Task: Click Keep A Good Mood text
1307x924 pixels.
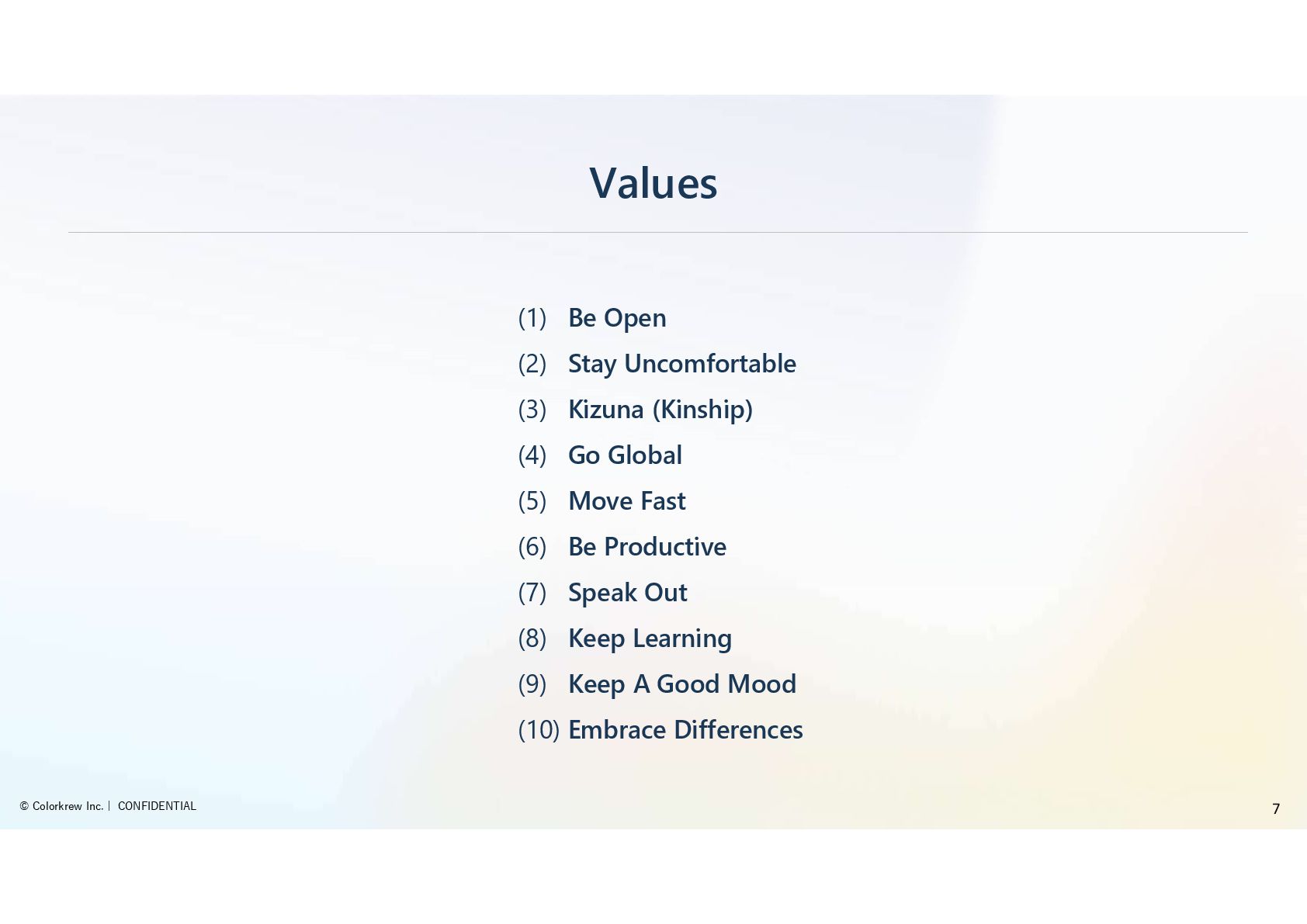Action: coord(681,684)
